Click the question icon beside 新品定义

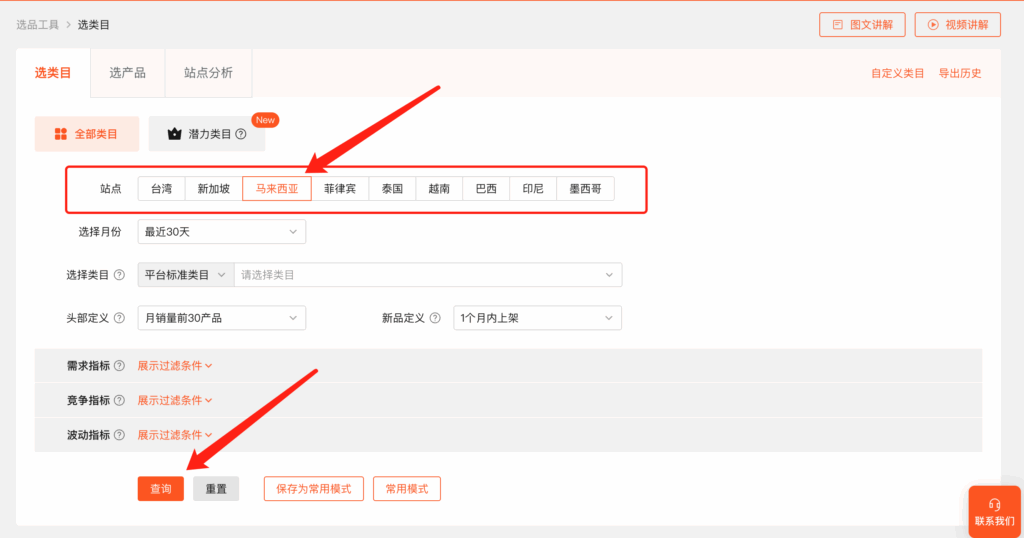(x=435, y=318)
